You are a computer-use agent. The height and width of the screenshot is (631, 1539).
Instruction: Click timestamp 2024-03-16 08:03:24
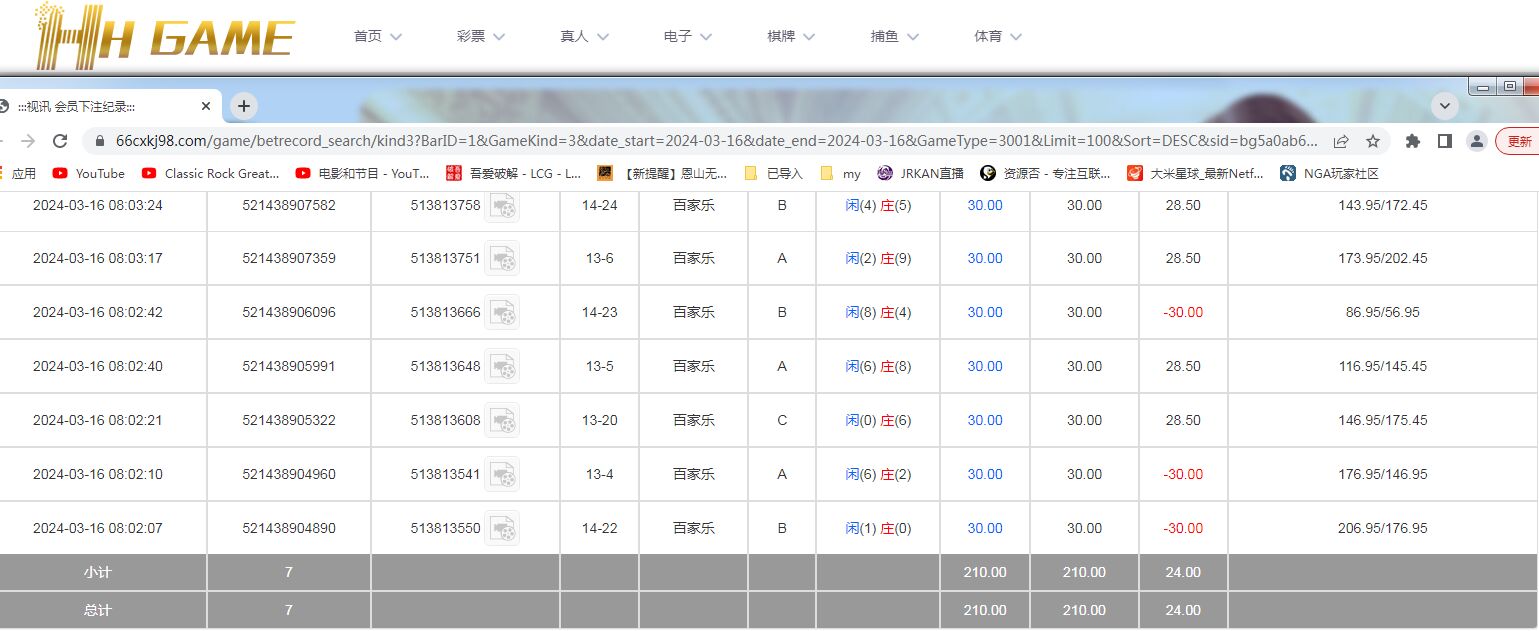pyautogui.click(x=98, y=205)
